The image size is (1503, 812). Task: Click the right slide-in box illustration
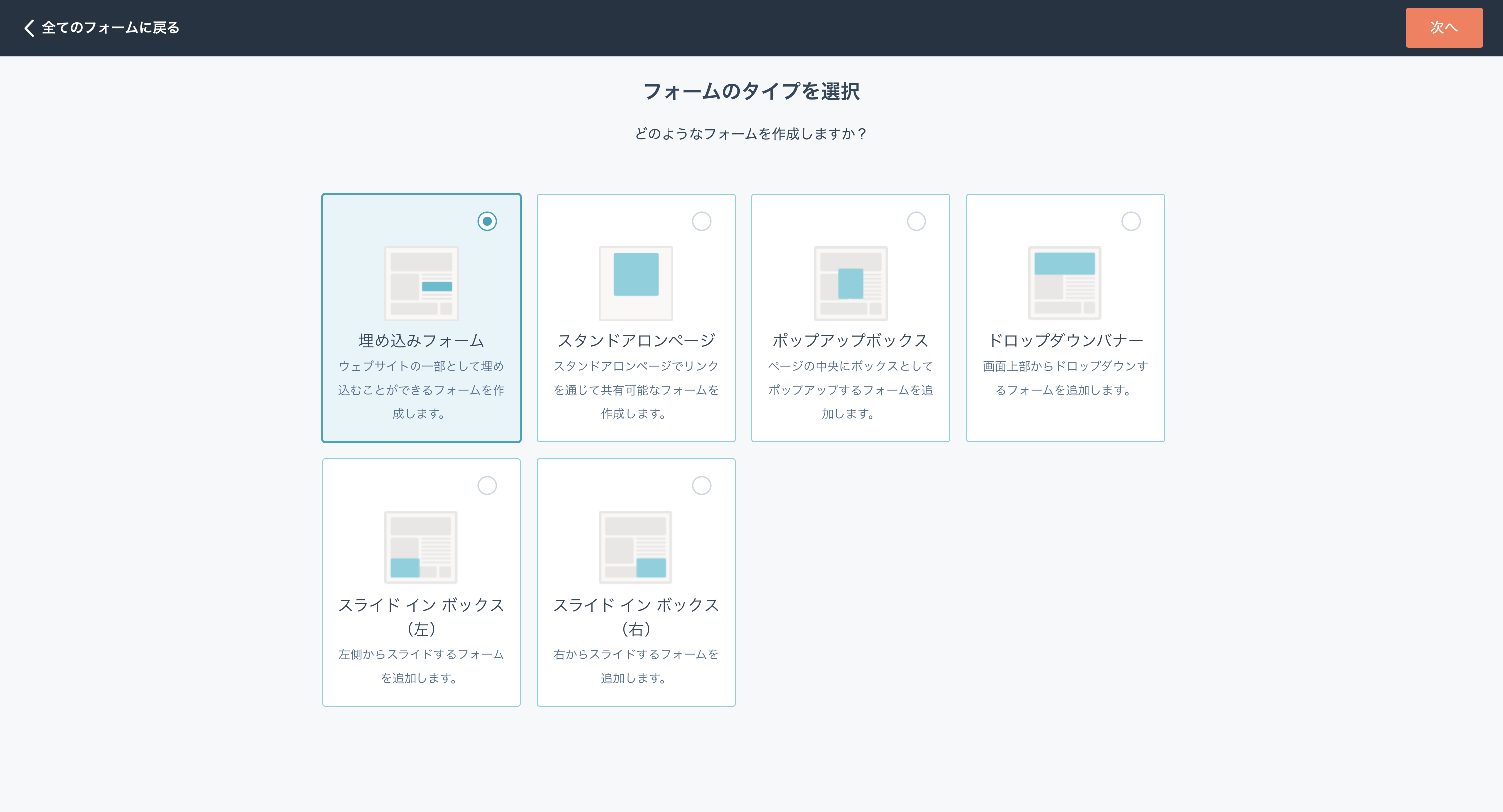tap(635, 547)
